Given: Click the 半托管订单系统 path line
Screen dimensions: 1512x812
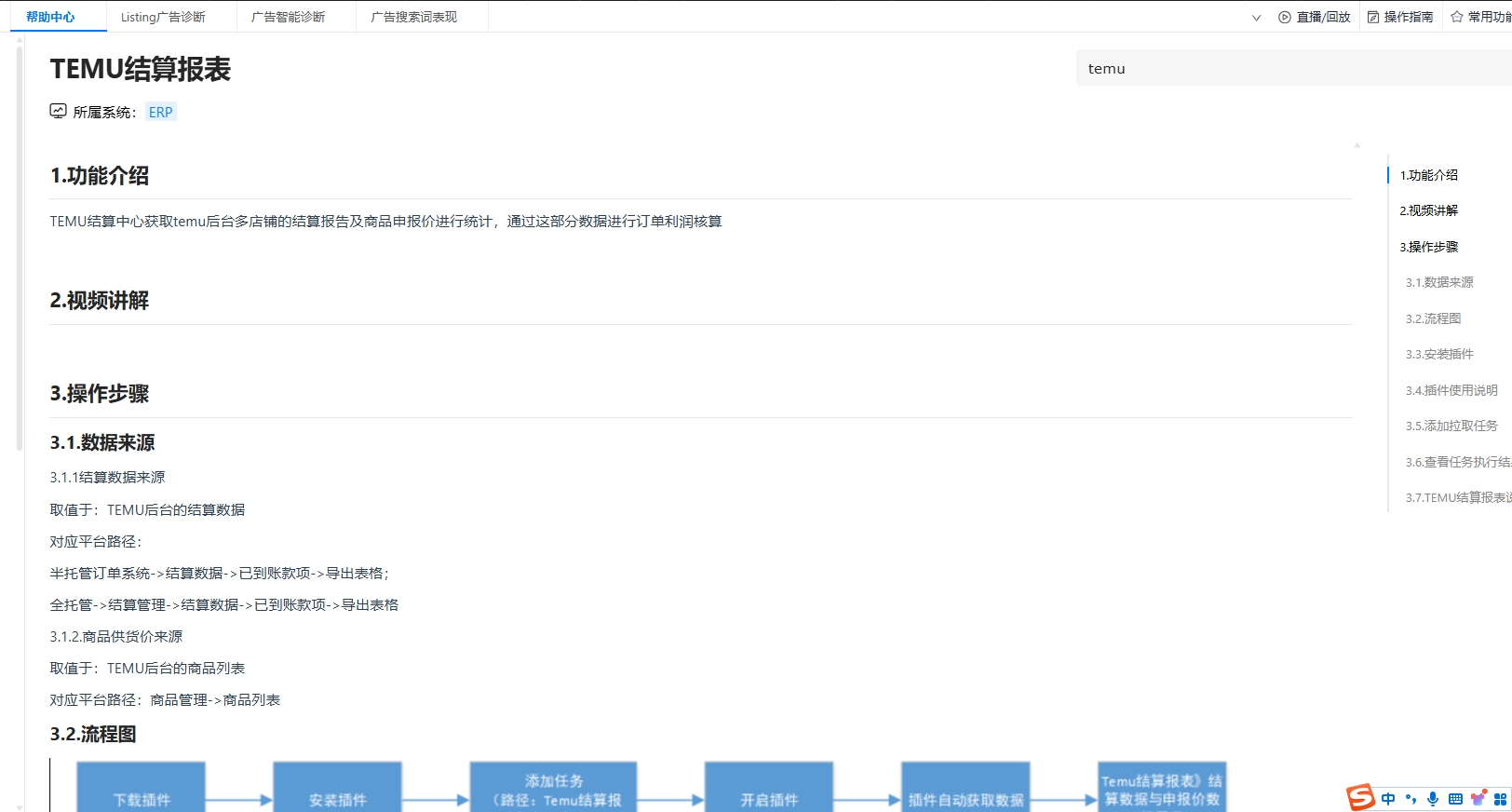Looking at the screenshot, I should click(x=219, y=574).
